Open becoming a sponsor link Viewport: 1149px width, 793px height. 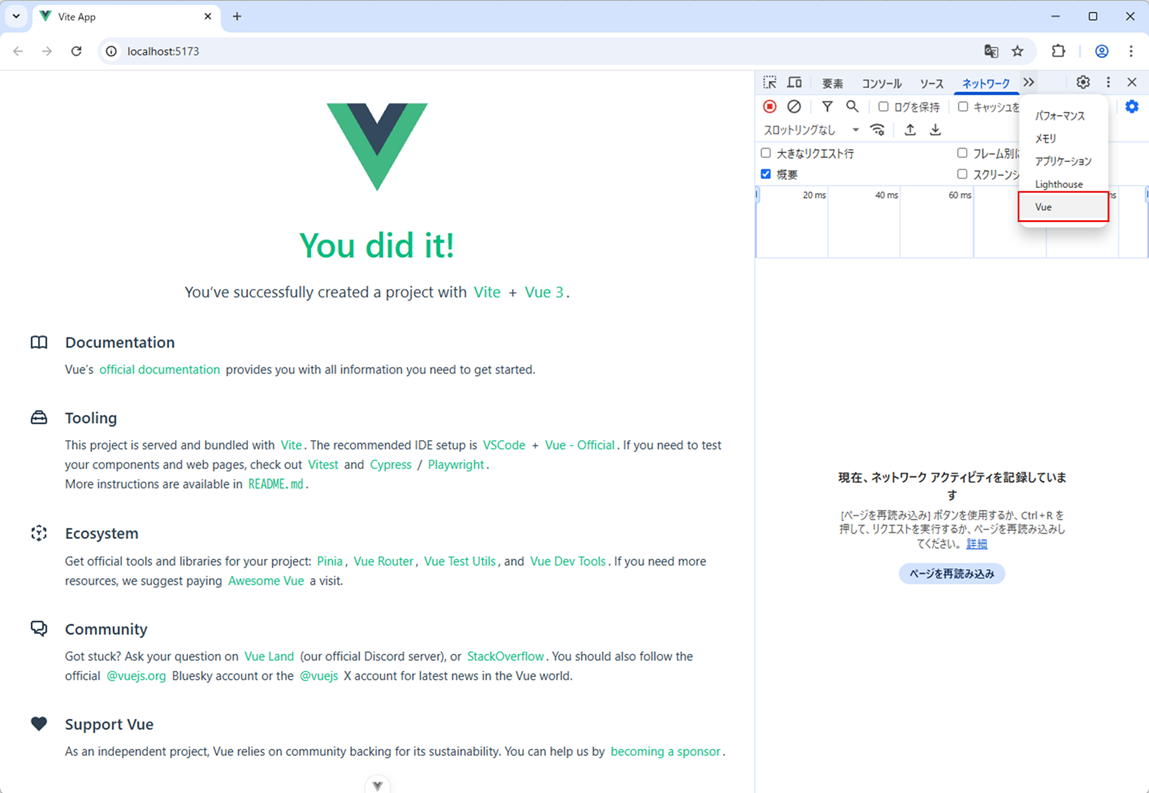tap(665, 751)
